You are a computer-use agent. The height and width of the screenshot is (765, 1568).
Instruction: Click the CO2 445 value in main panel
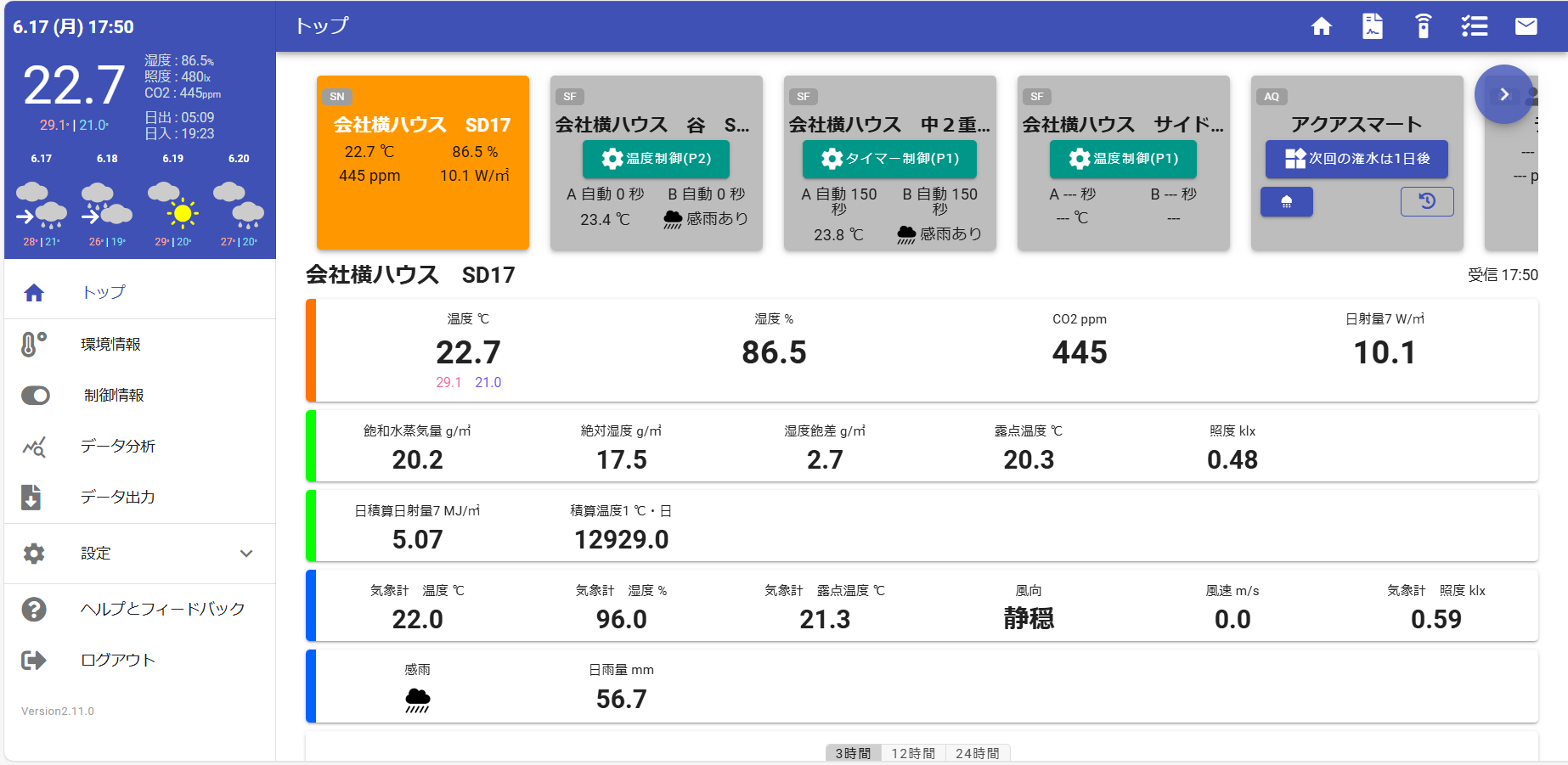tap(1080, 352)
